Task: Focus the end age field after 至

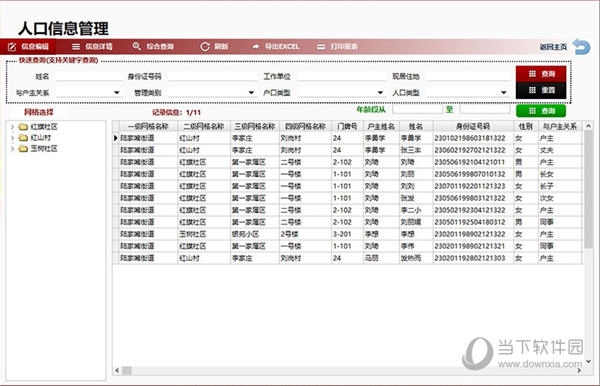Action: click(x=485, y=110)
